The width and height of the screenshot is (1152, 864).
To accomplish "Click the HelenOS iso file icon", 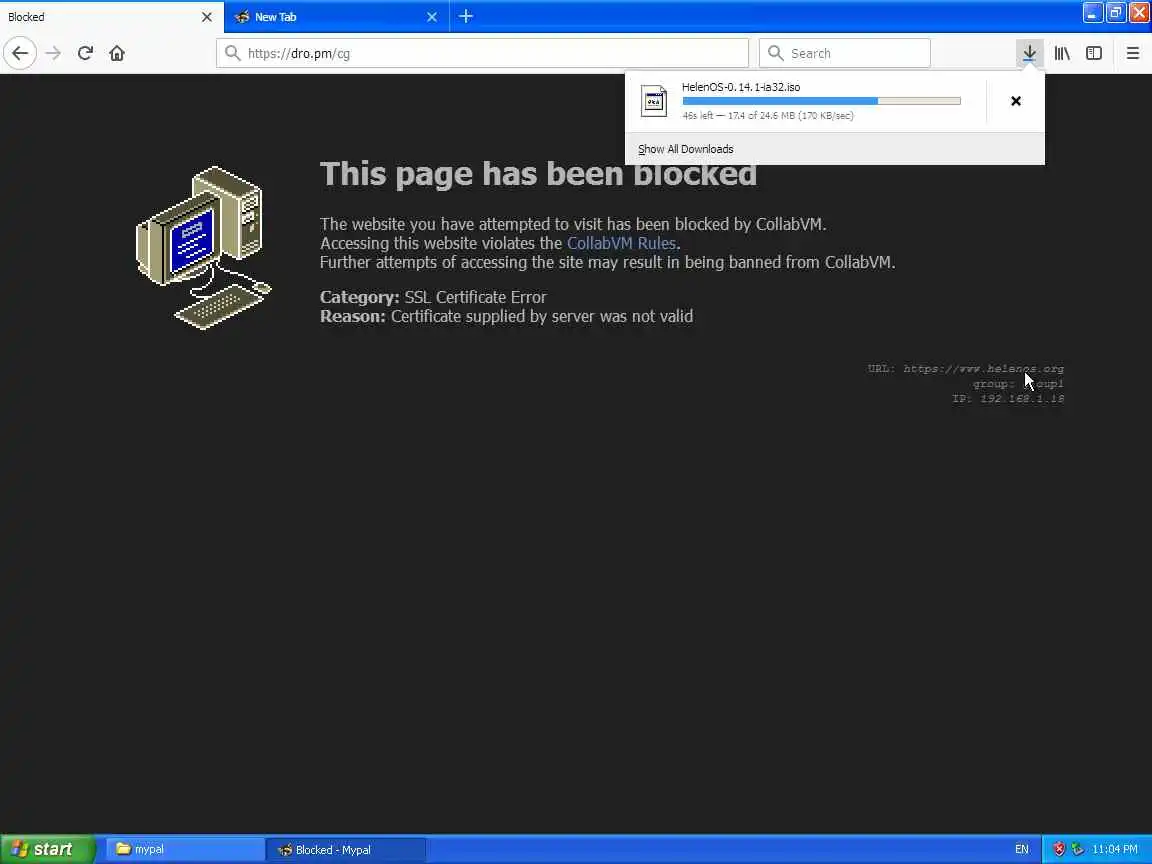I will click(653, 101).
